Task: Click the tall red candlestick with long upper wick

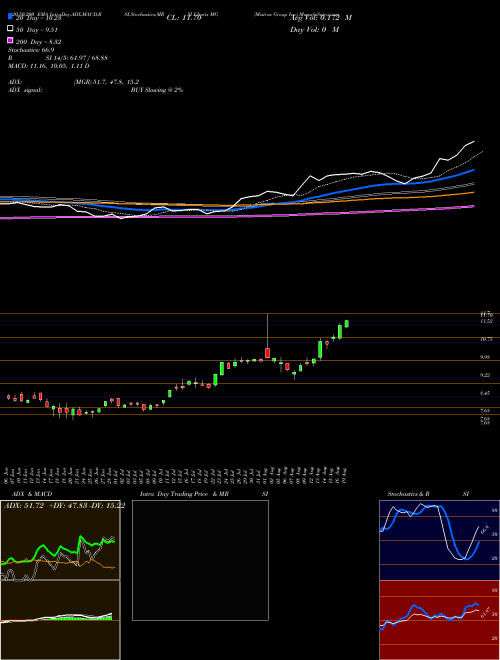Action: pyautogui.click(x=267, y=353)
